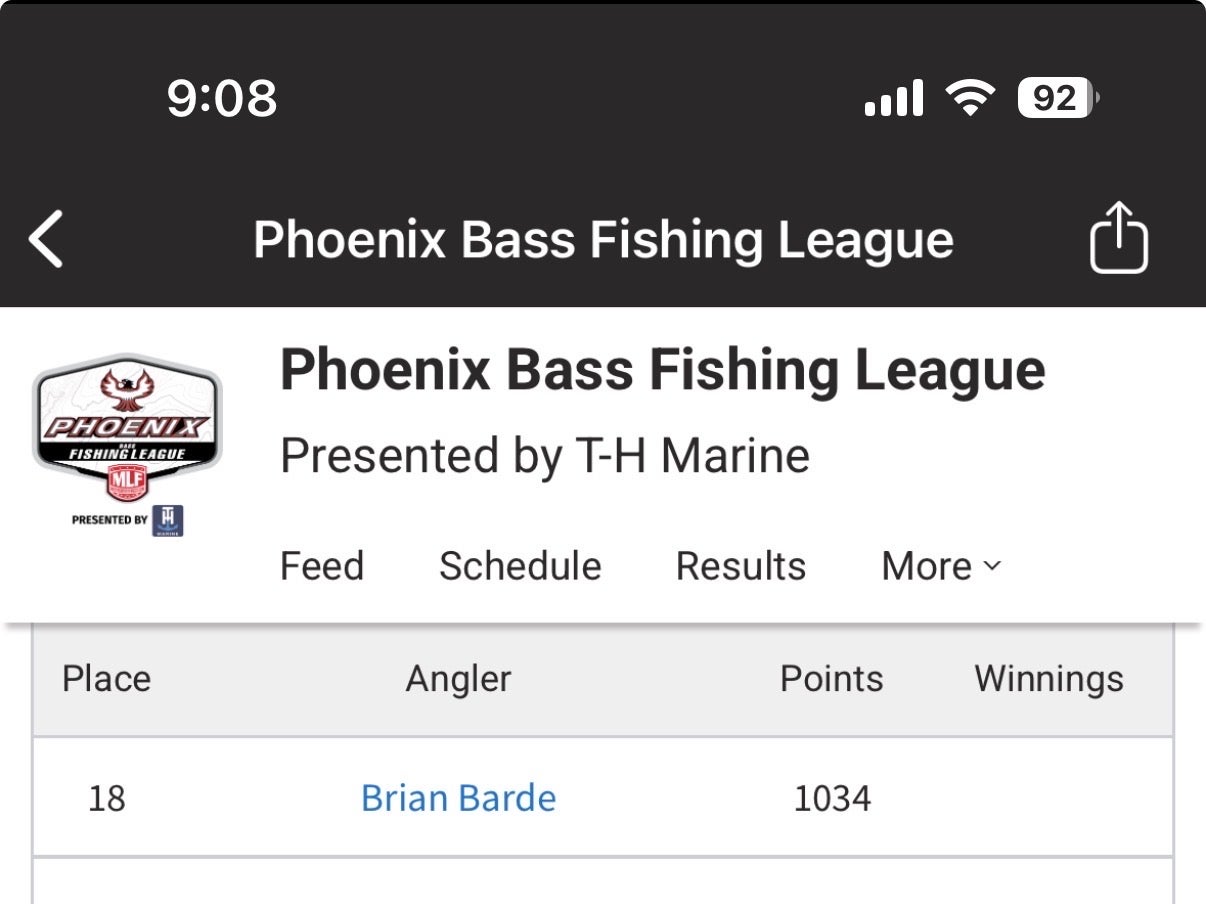Click the Angler column header
The height and width of the screenshot is (904, 1206).
click(x=458, y=679)
